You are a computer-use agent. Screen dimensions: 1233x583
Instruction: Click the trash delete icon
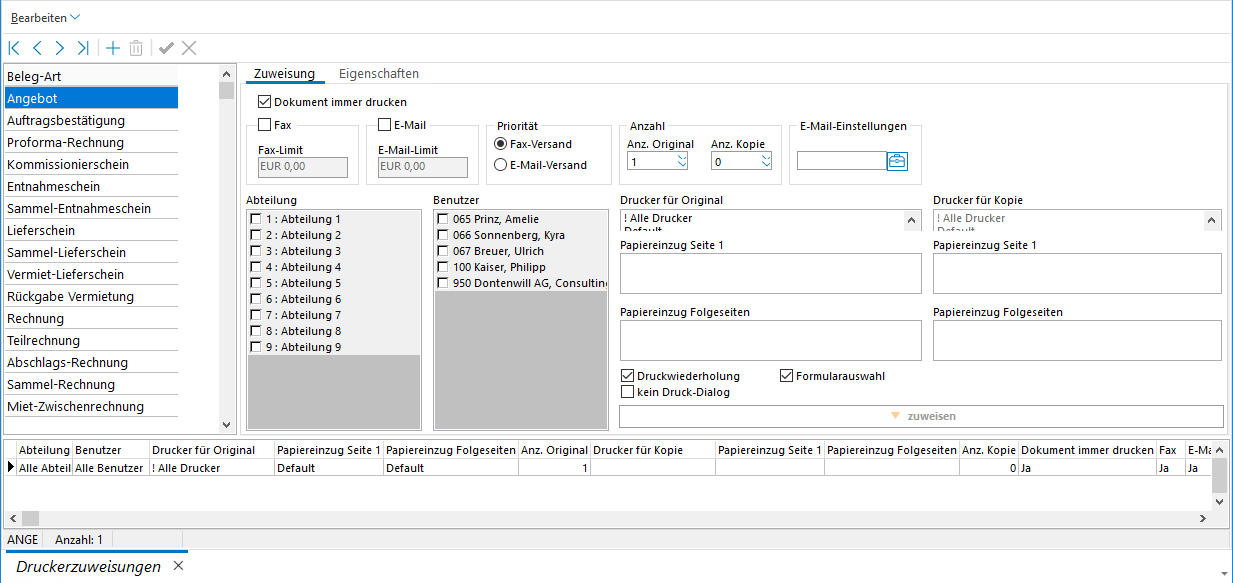(136, 48)
